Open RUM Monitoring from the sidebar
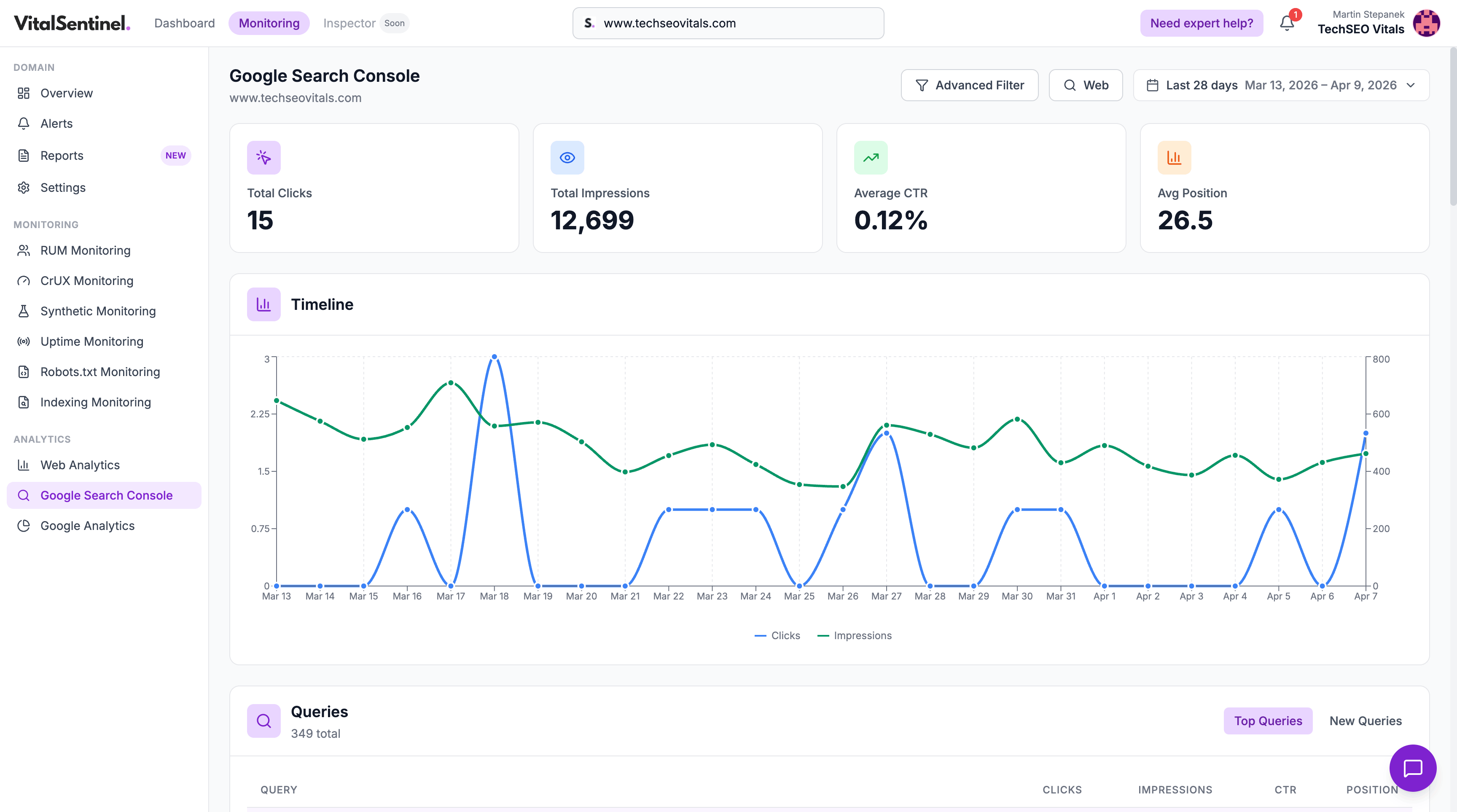The height and width of the screenshot is (812, 1457). pos(85,250)
